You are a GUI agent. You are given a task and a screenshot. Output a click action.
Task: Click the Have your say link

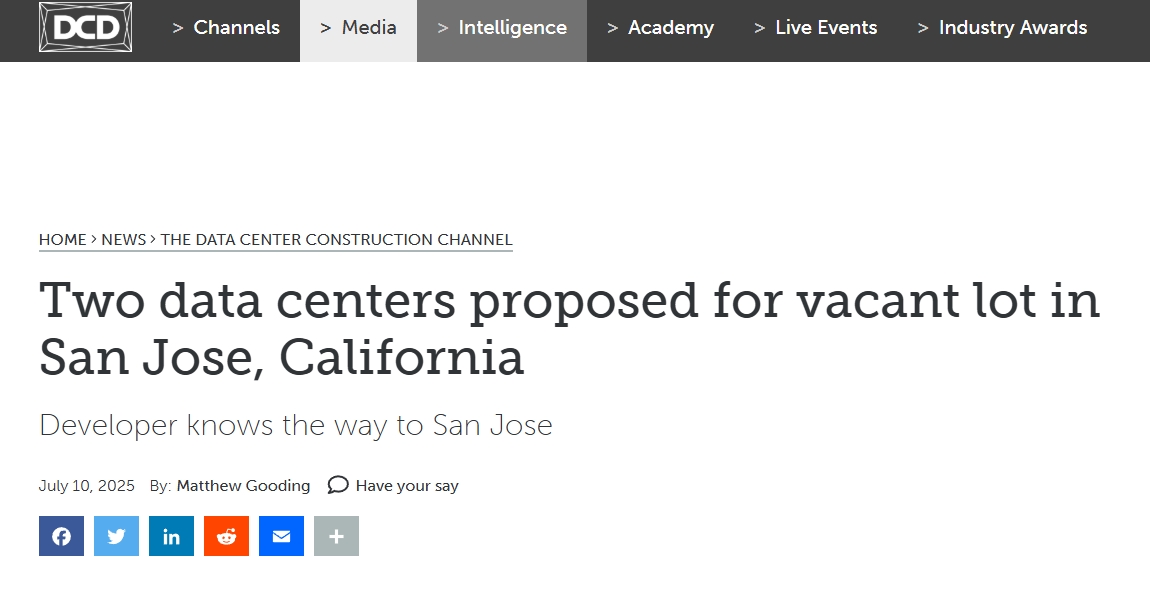(407, 486)
